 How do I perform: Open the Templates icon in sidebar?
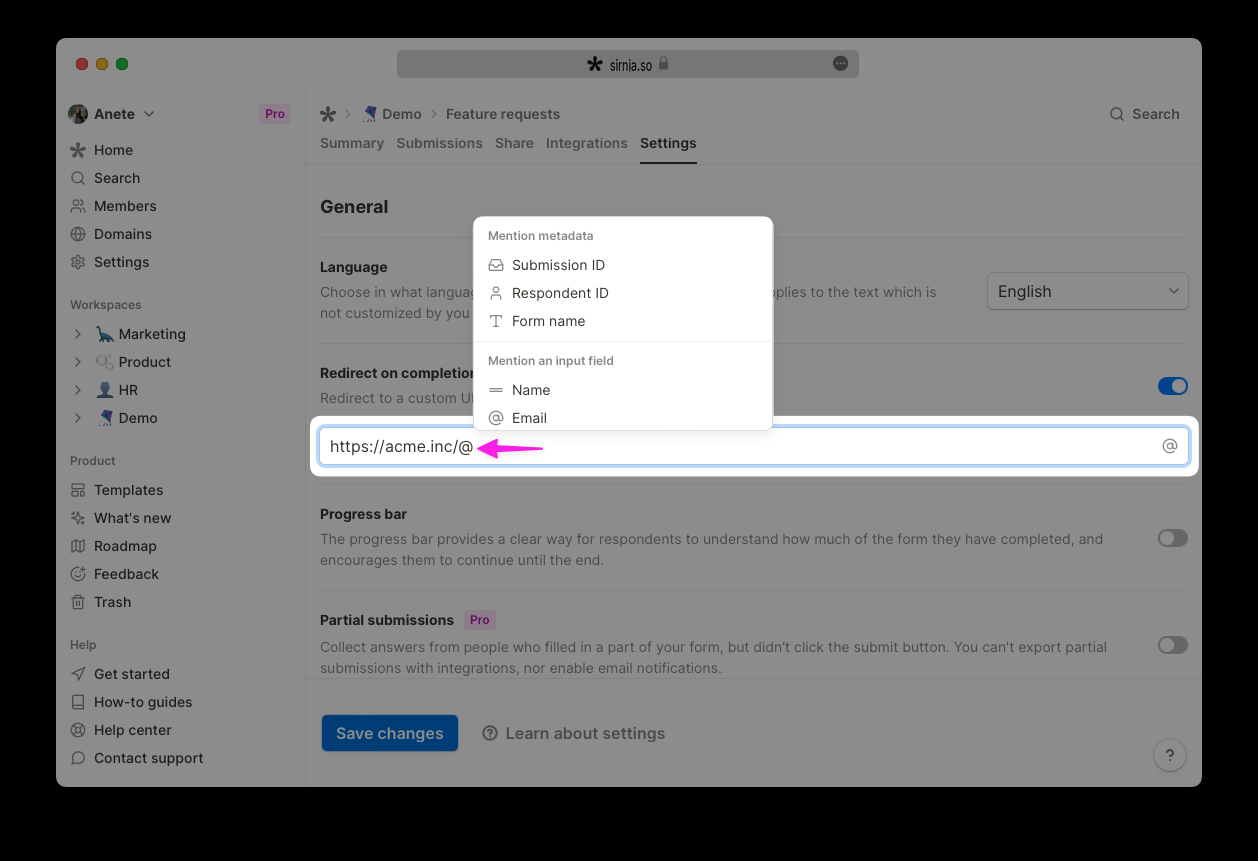78,490
